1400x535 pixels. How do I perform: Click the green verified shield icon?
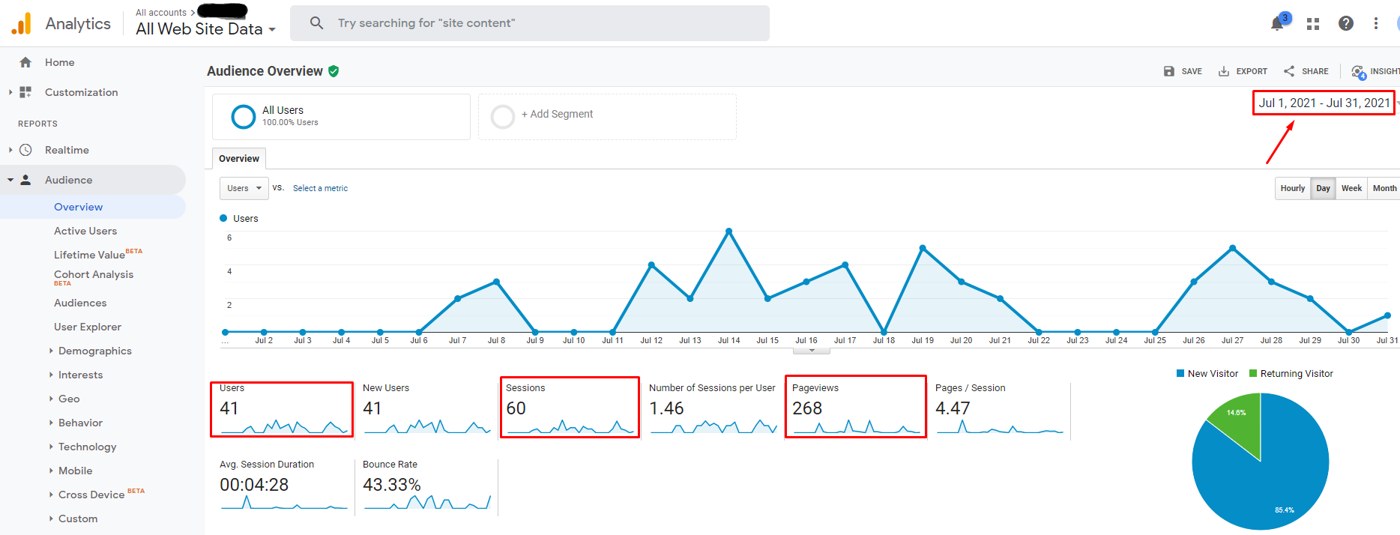(334, 71)
